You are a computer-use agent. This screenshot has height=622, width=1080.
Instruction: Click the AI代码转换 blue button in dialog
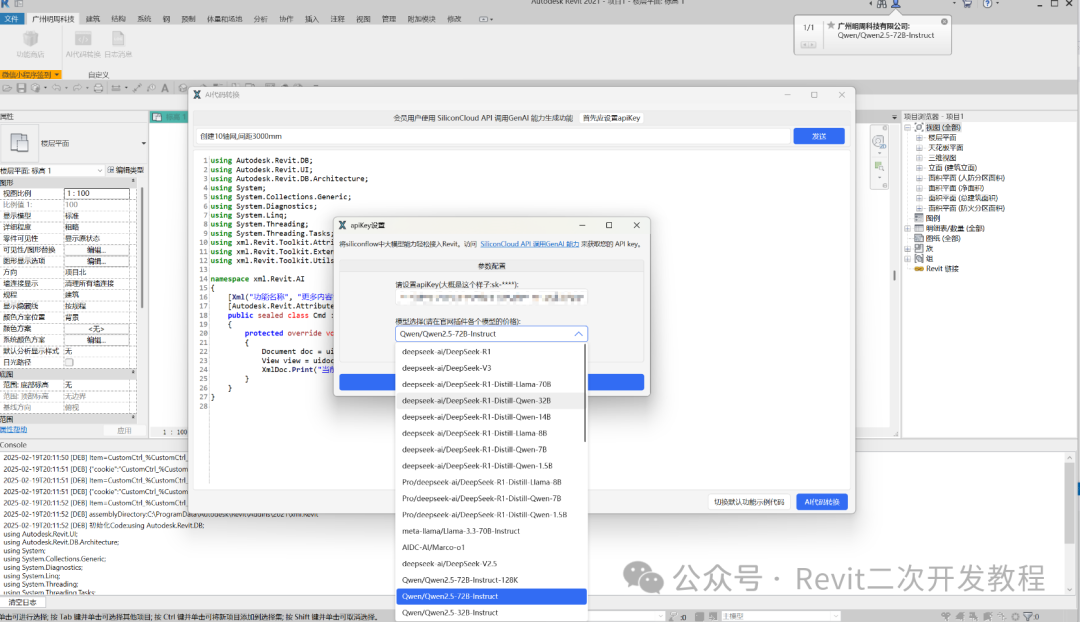822,502
